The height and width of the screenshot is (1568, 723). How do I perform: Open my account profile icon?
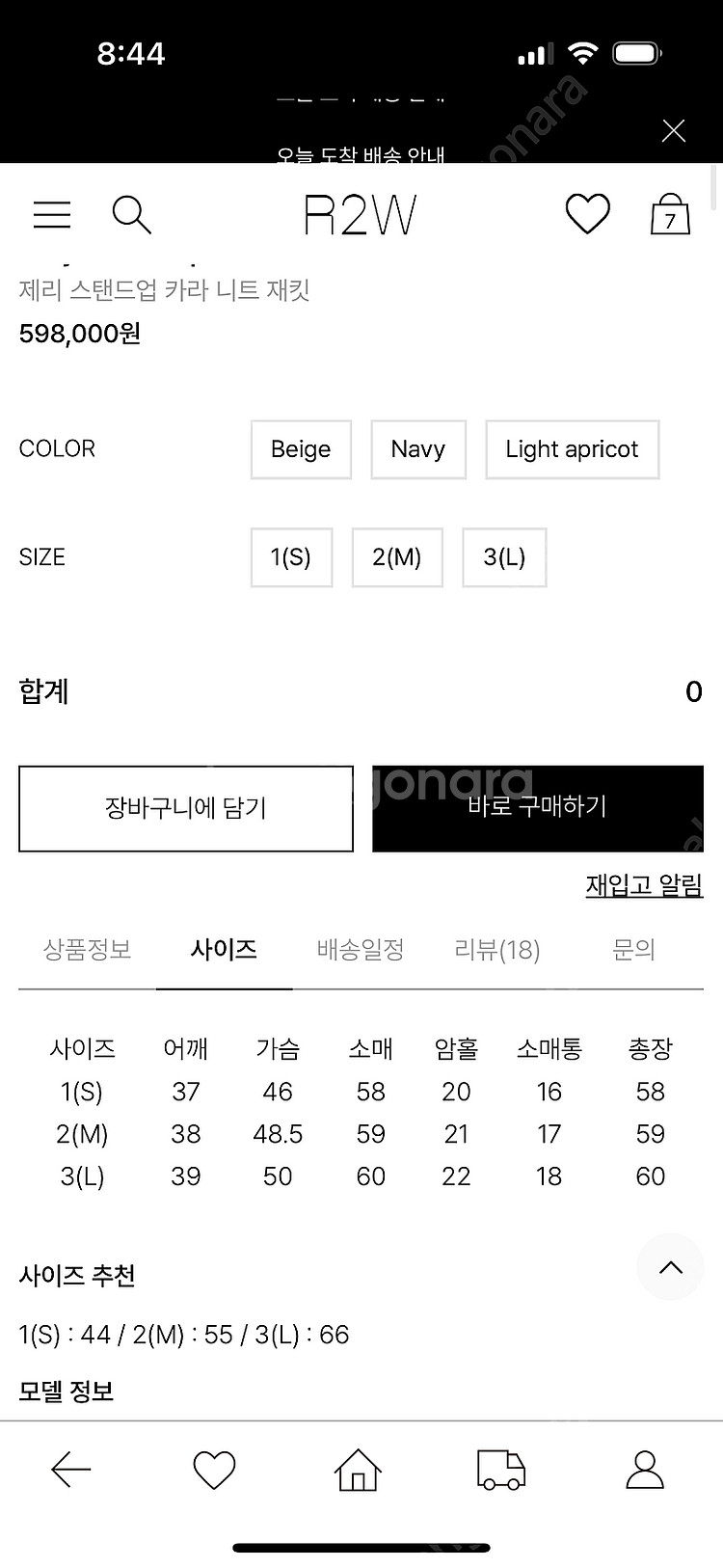(x=645, y=1470)
